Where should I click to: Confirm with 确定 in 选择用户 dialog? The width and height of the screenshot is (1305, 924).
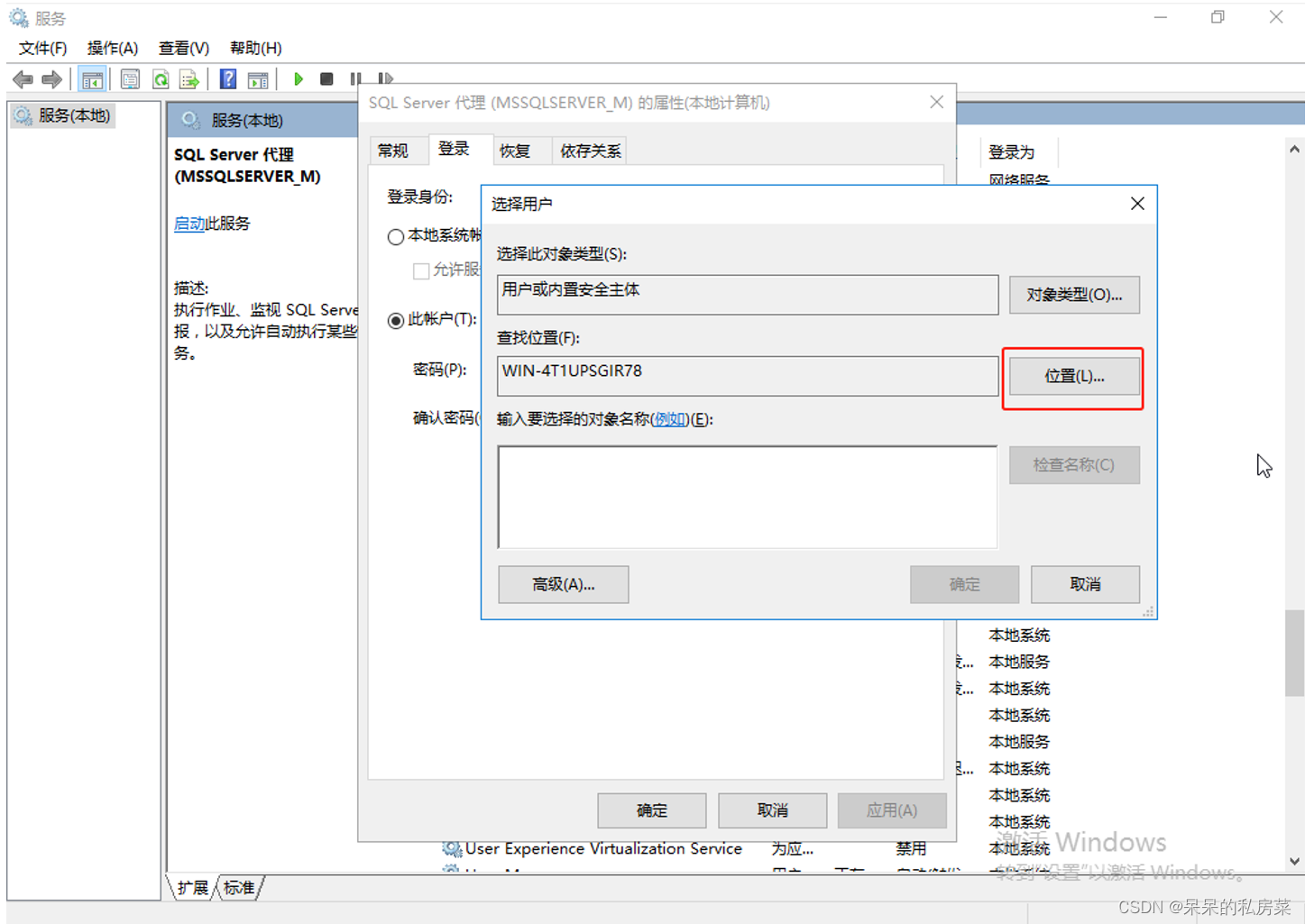pos(965,584)
